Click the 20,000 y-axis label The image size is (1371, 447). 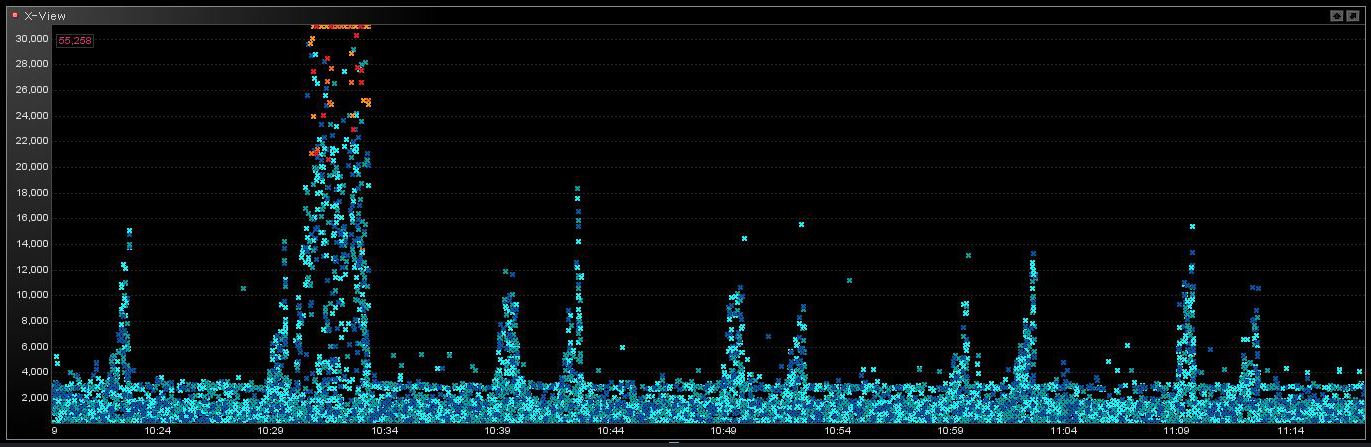pos(31,167)
